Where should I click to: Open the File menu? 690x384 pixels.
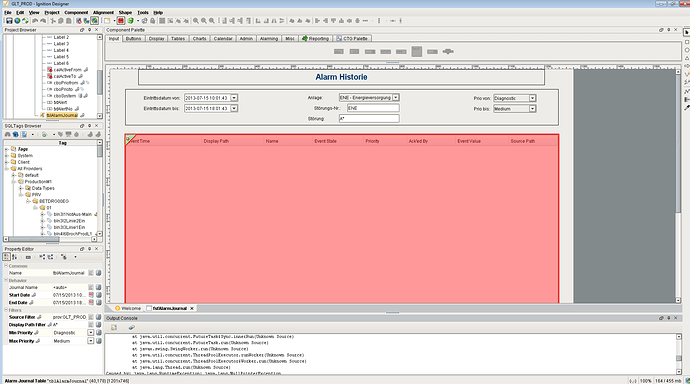pos(8,12)
